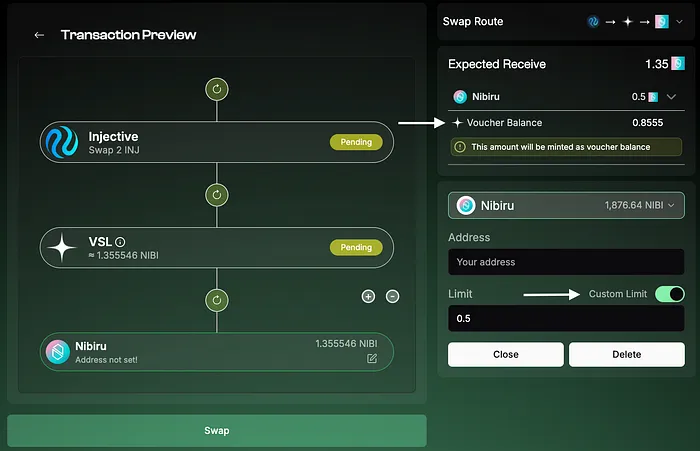This screenshot has width=700, height=451.
Task: Click the warning icon in the voucher notice
Action: click(460, 147)
